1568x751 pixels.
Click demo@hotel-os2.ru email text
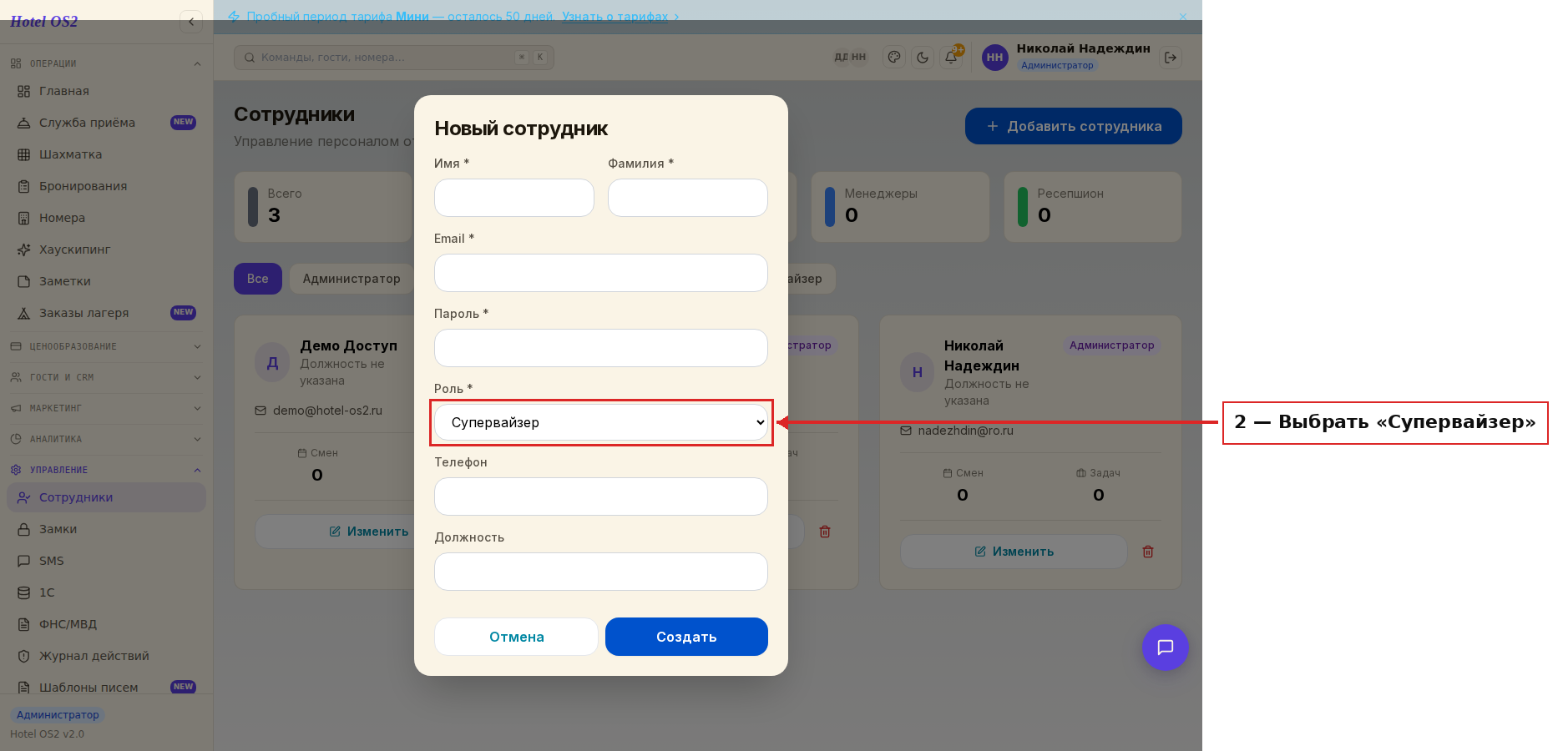pos(327,411)
